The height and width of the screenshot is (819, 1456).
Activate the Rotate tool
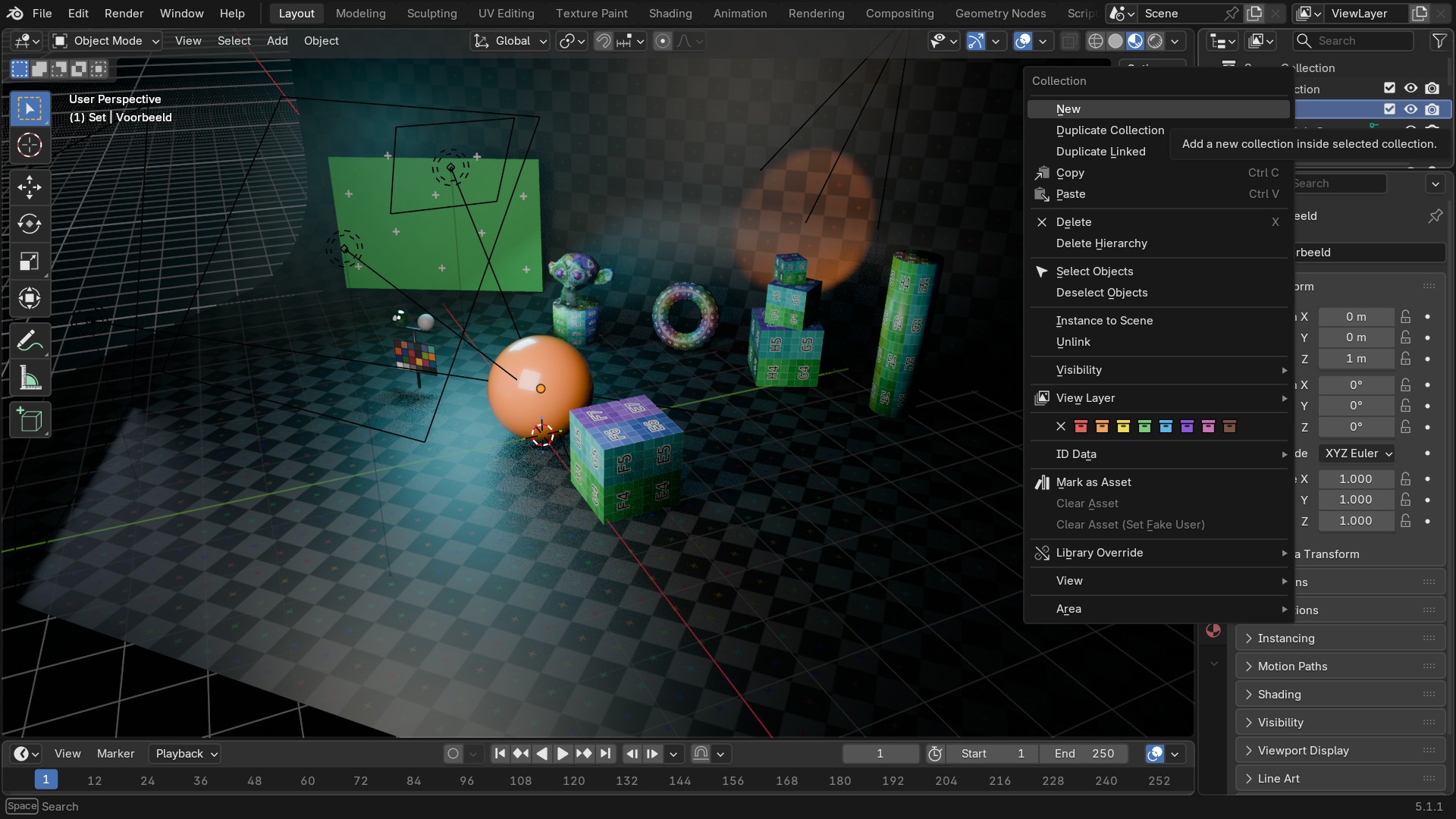coord(30,224)
